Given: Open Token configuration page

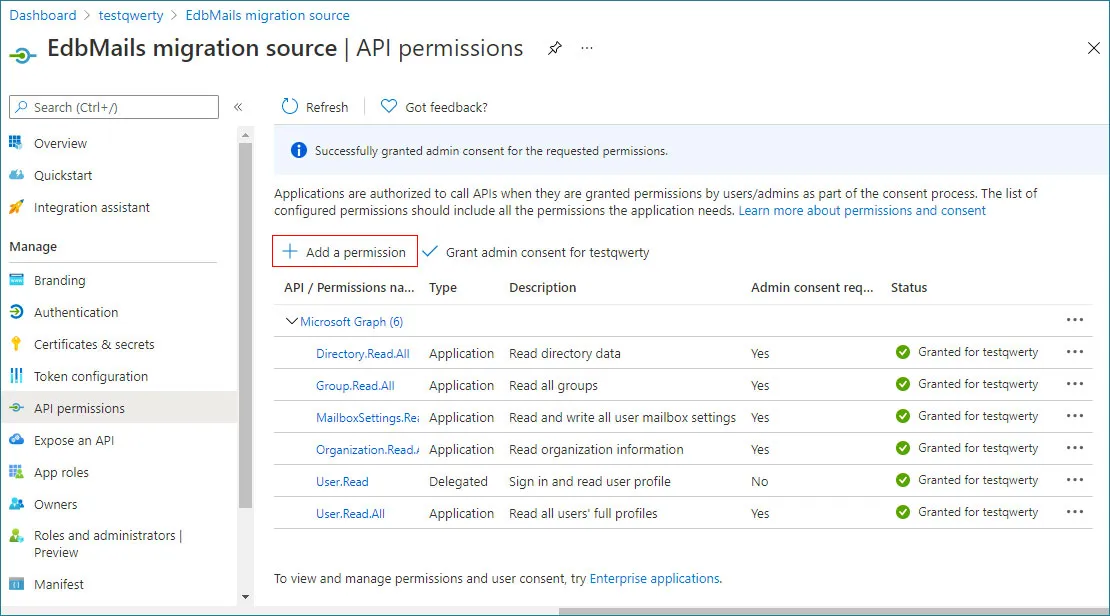Looking at the screenshot, I should (x=91, y=376).
